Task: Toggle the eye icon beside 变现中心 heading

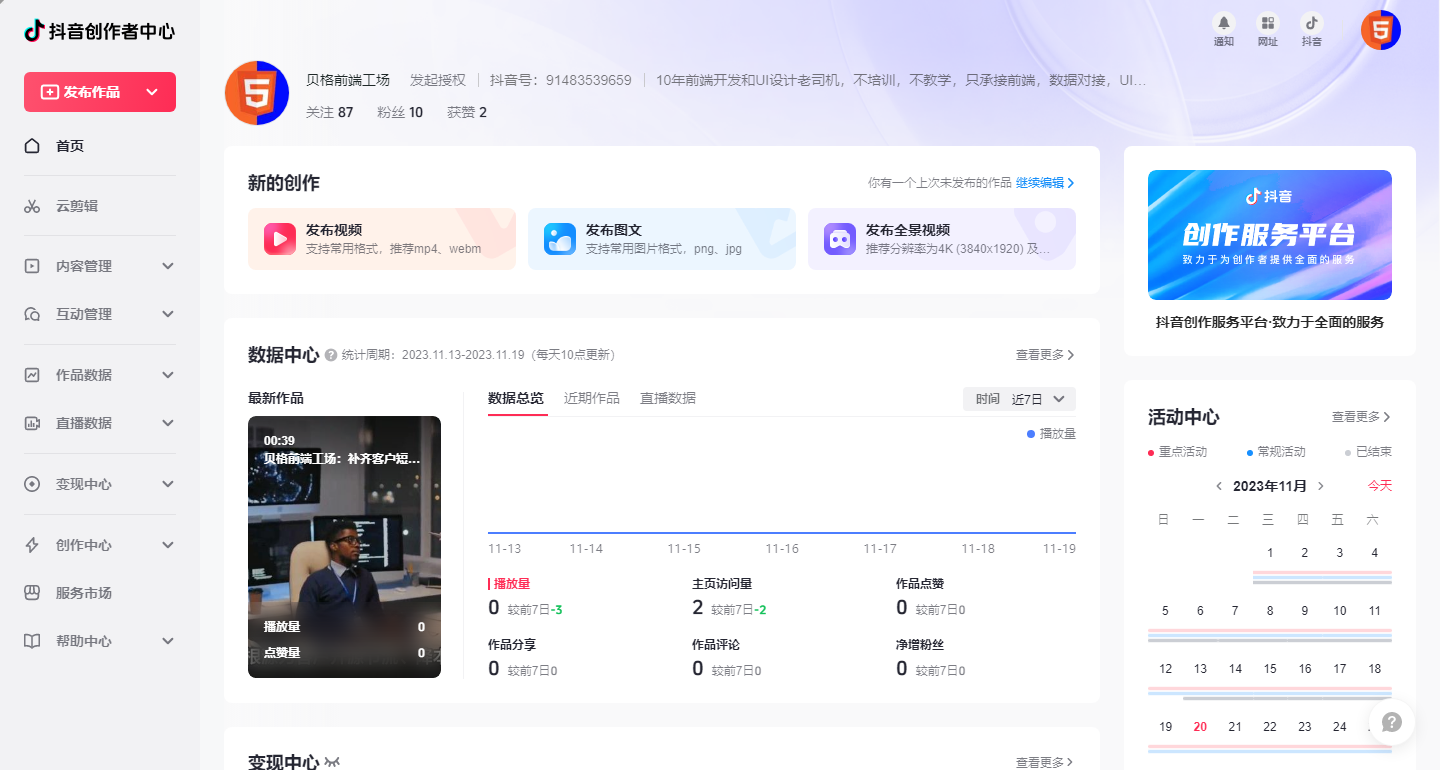Action: coord(332,763)
